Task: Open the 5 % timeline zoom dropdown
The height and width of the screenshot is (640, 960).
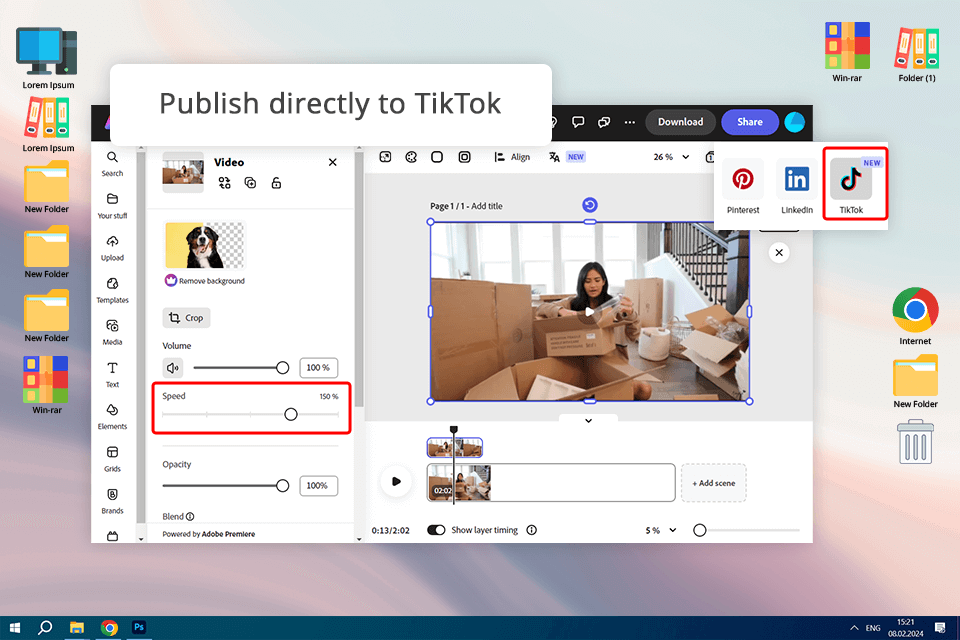Action: pos(661,530)
